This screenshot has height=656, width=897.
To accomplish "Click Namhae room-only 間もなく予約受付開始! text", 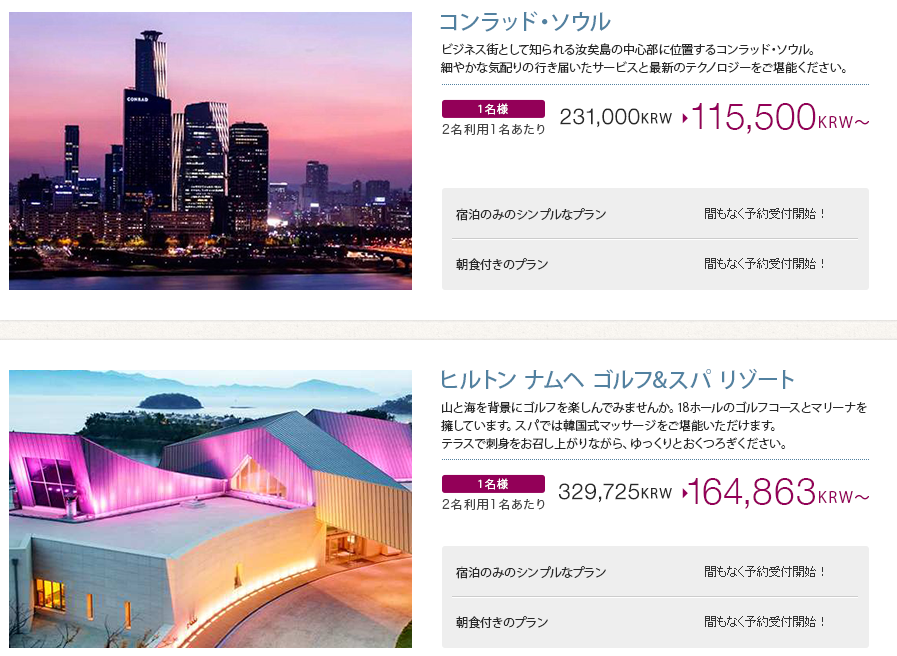I will (765, 572).
